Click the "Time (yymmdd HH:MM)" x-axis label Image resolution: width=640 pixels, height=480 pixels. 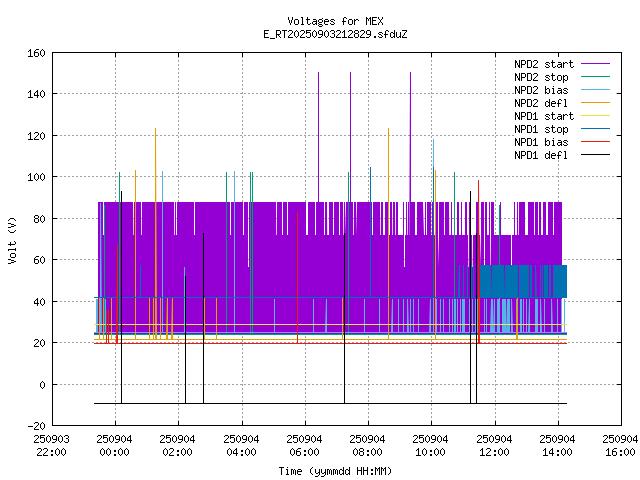point(335,471)
